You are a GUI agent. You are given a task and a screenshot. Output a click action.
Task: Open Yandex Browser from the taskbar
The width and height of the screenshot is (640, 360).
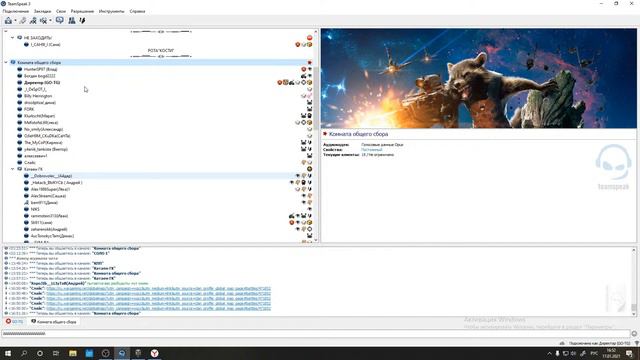tap(154, 353)
